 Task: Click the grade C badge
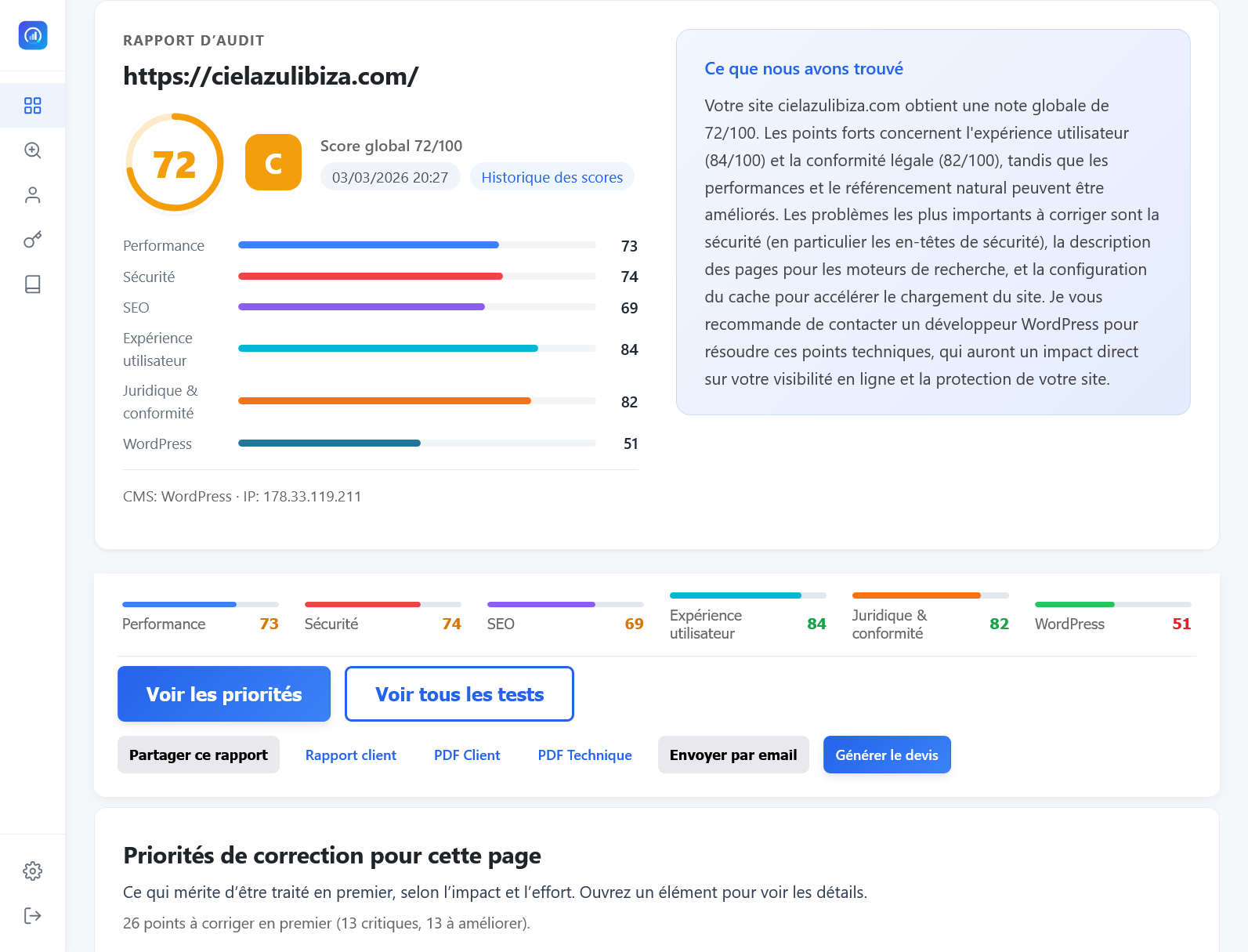pos(273,162)
